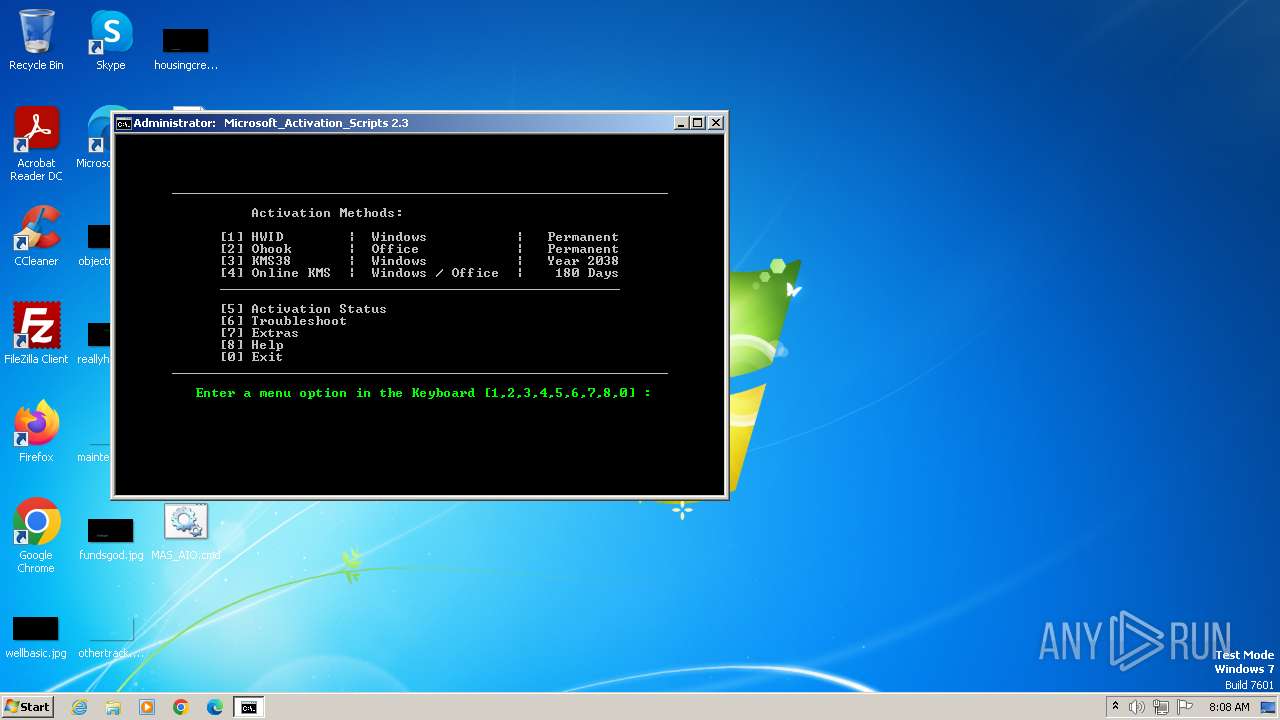
Task: Click the [0] Exit line
Action: click(252, 357)
